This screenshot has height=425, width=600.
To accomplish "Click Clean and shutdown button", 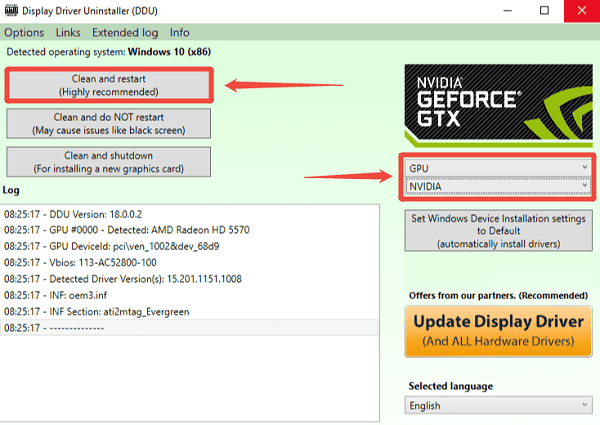I will [x=109, y=161].
